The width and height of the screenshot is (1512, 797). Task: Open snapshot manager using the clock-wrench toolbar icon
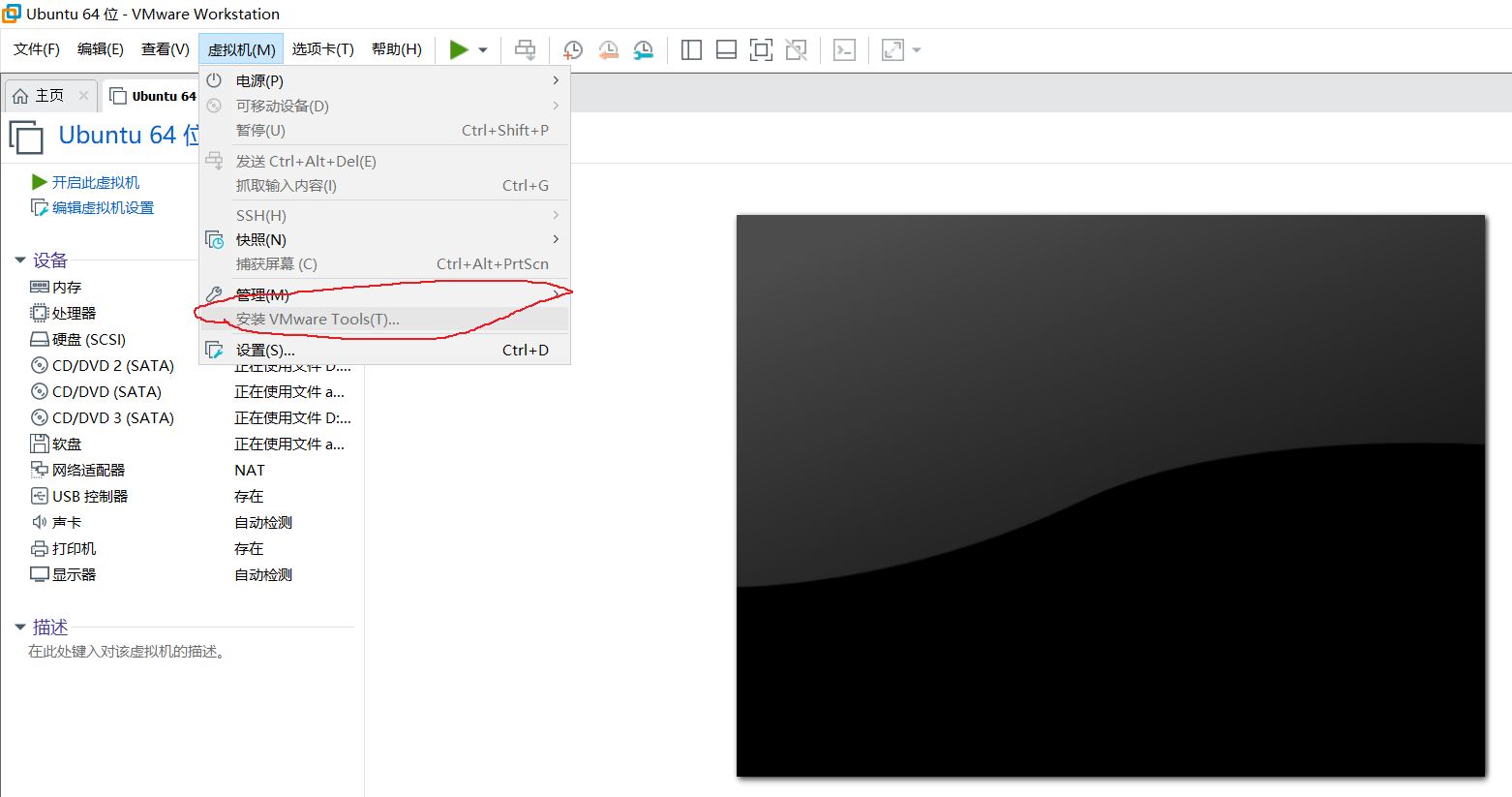pyautogui.click(x=643, y=49)
